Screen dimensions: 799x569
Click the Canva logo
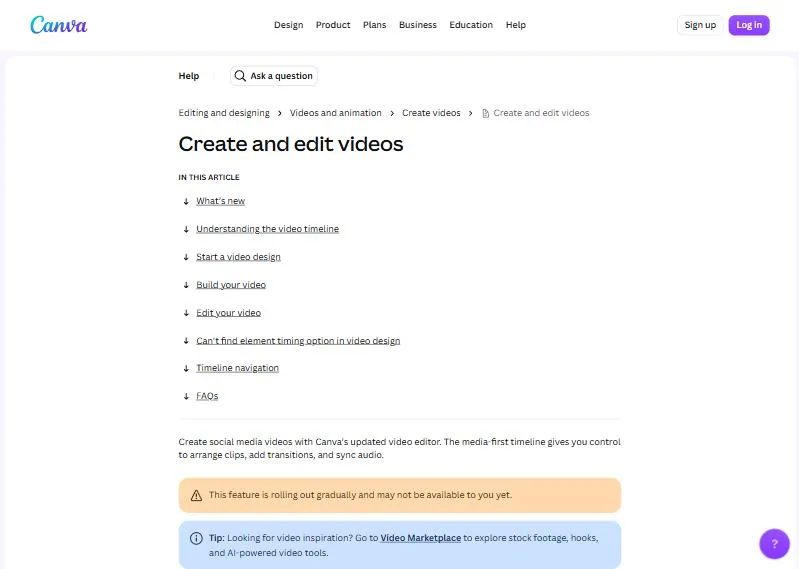(59, 24)
